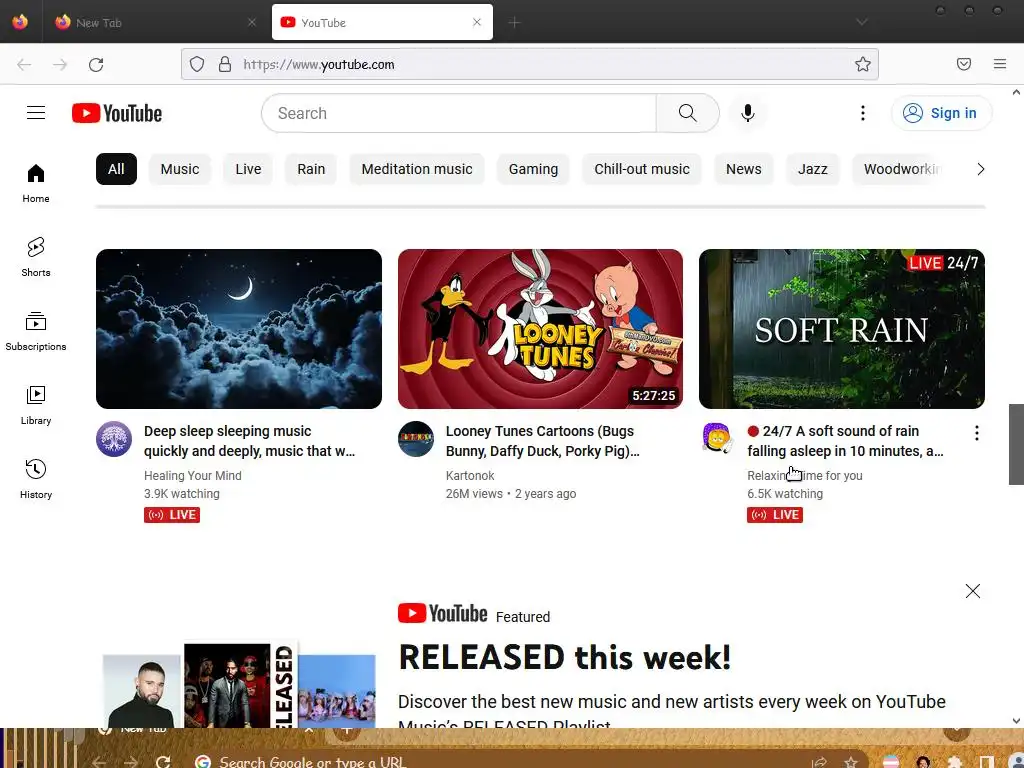
Task: Select the Music filter chip
Action: 180,169
